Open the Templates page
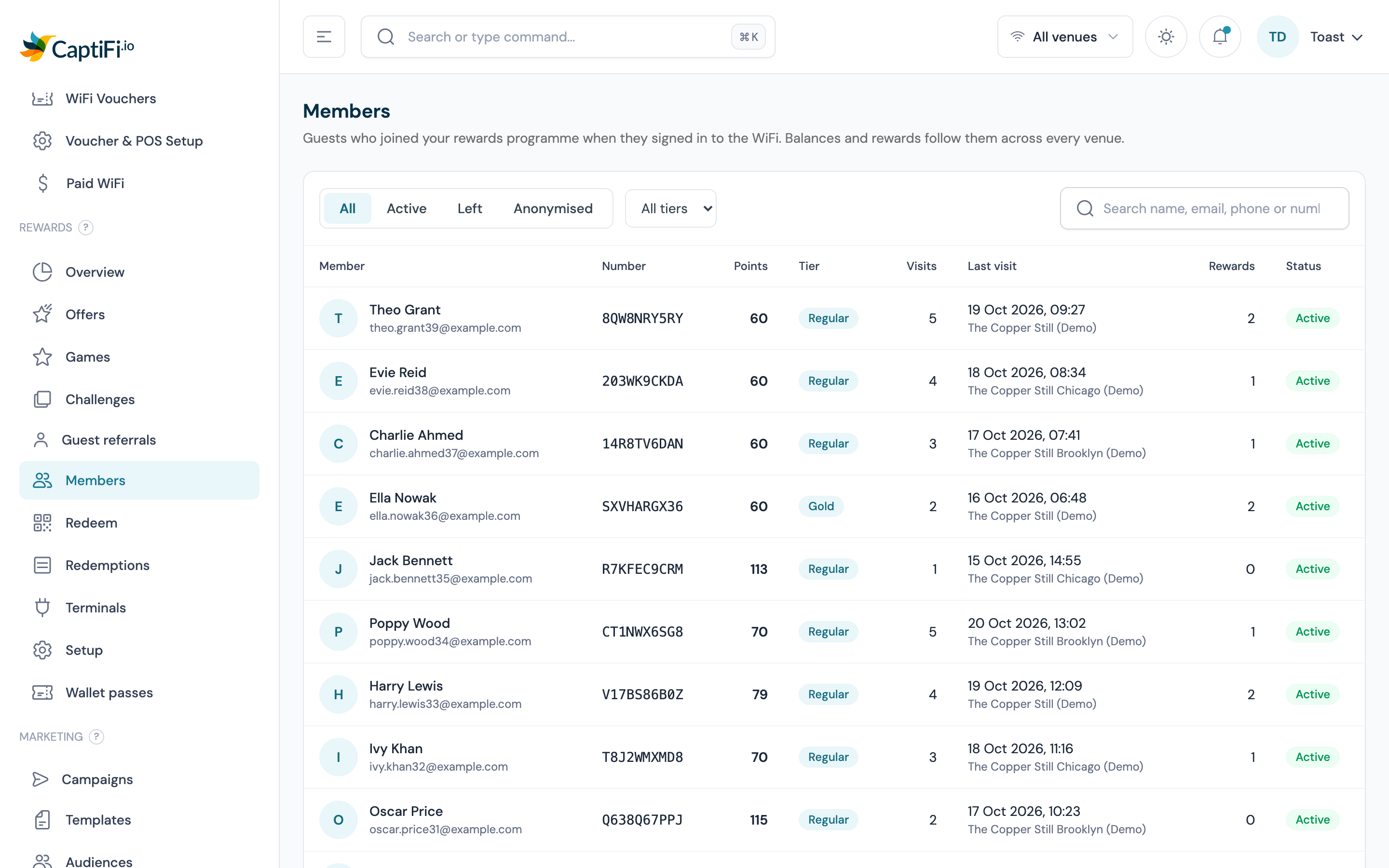Viewport: 1389px width, 868px height. [139, 820]
